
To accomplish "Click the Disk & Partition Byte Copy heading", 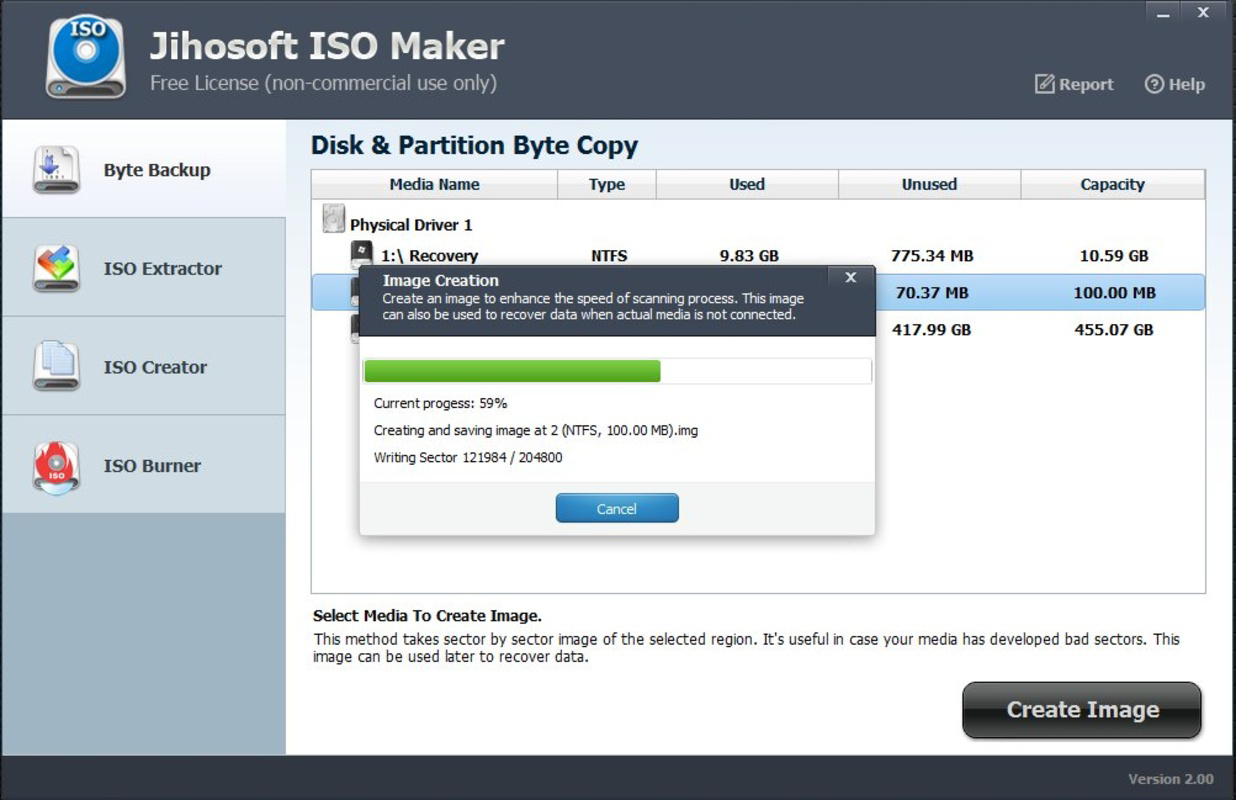I will click(x=474, y=145).
